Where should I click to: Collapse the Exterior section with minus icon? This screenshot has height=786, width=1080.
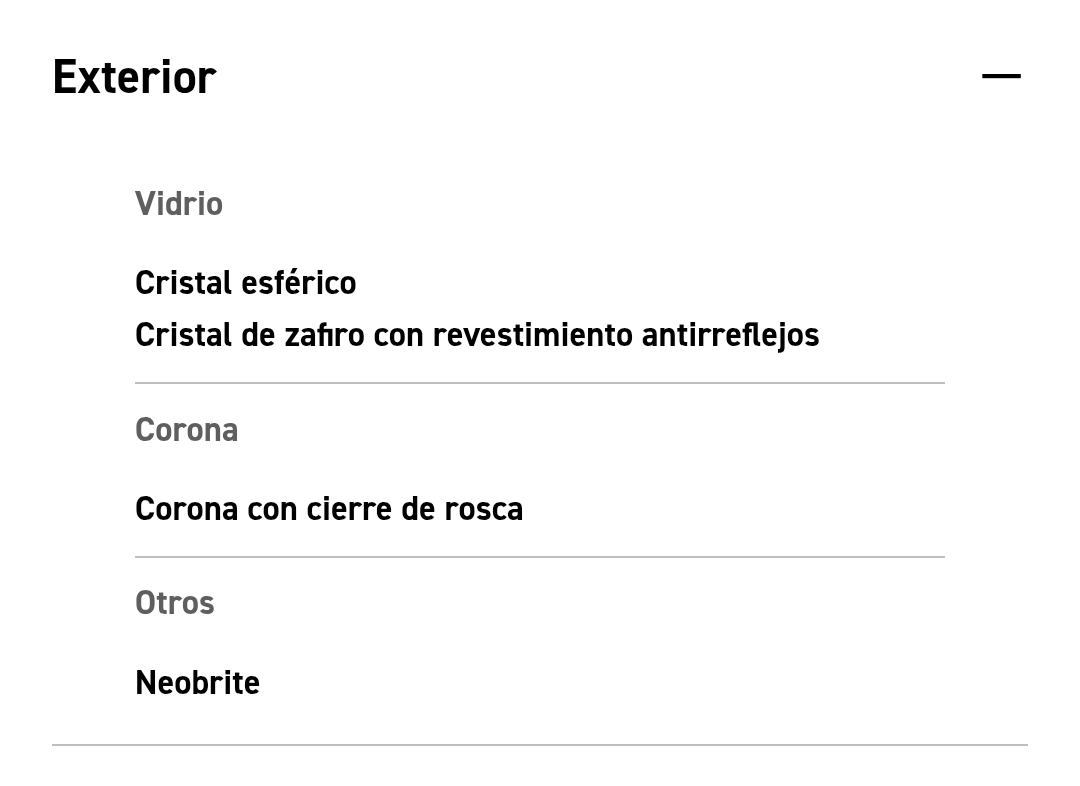pyautogui.click(x=1001, y=76)
